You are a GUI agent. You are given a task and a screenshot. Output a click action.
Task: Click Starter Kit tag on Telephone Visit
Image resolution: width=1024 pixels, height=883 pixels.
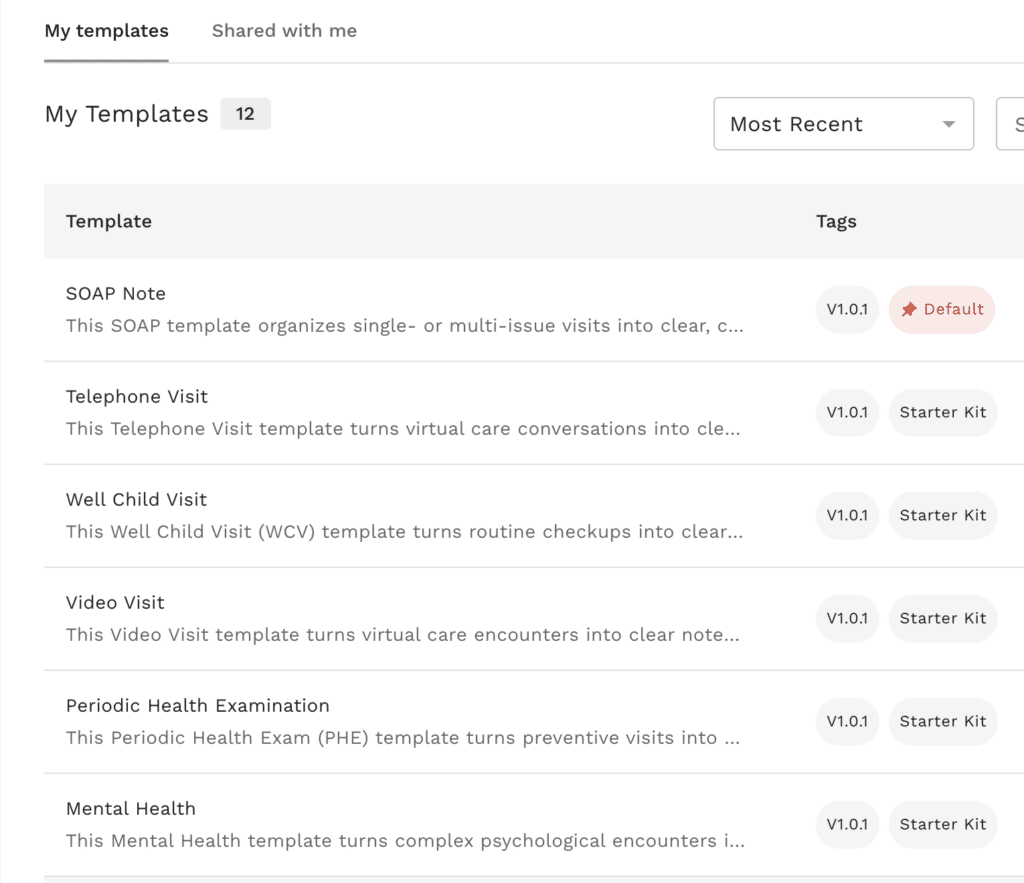pos(942,413)
